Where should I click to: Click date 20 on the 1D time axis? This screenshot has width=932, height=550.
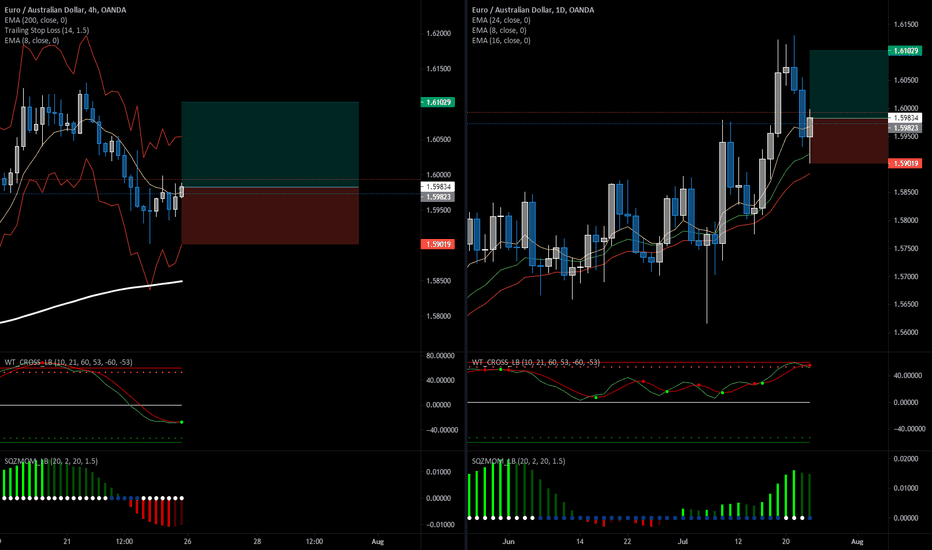pyautogui.click(x=786, y=542)
